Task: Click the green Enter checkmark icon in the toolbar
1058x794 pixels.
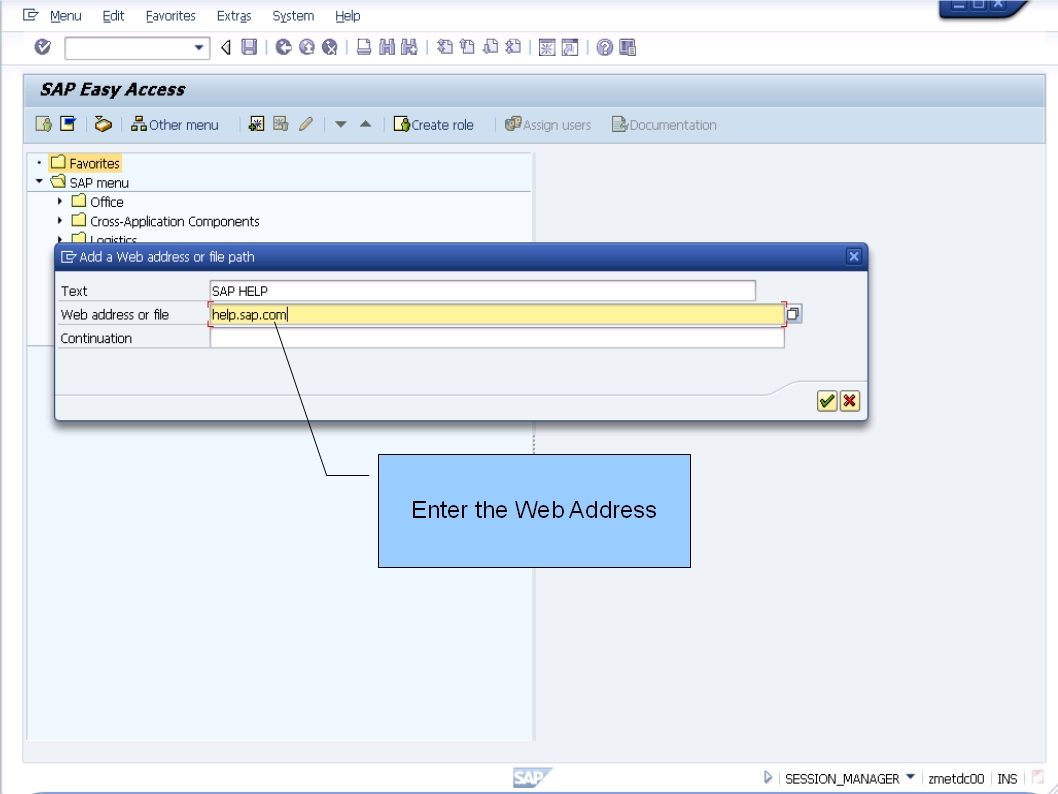Action: click(43, 47)
